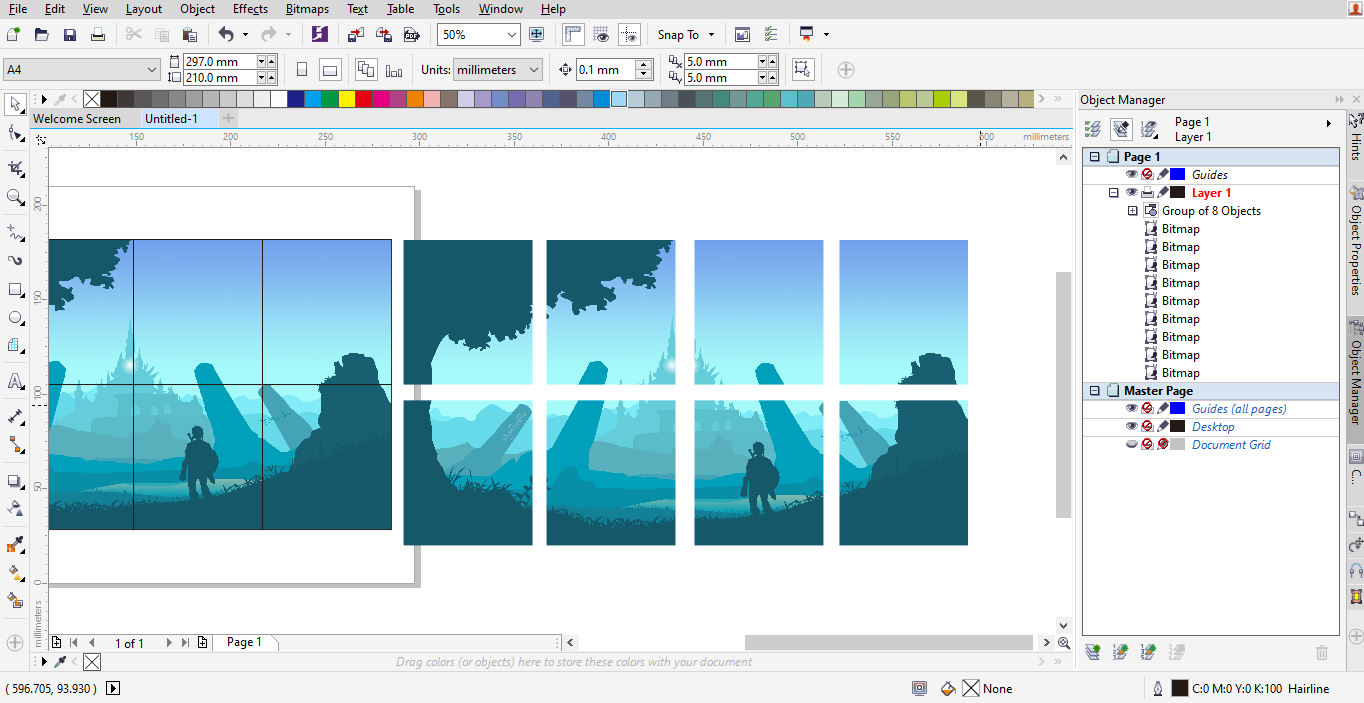
Task: Open the Effects menu
Action: pos(250,9)
